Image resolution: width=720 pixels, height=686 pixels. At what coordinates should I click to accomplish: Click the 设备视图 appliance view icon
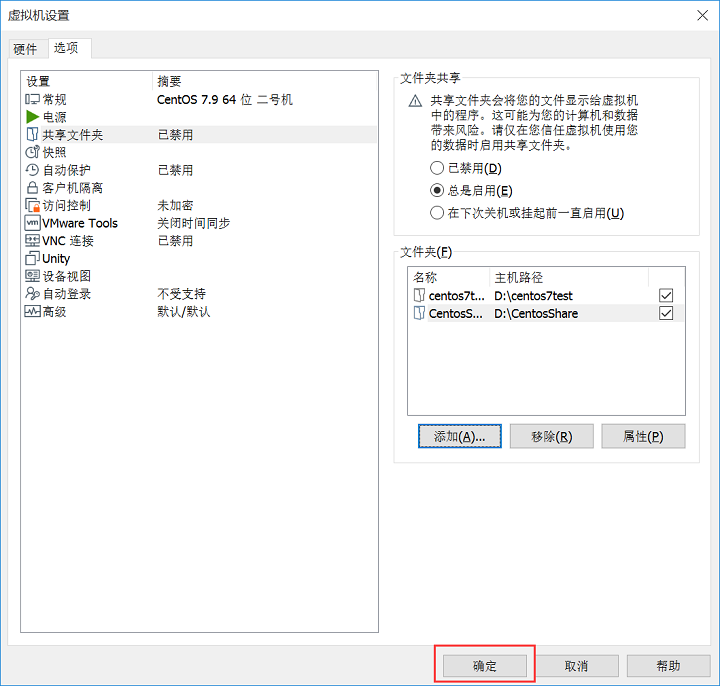point(32,276)
